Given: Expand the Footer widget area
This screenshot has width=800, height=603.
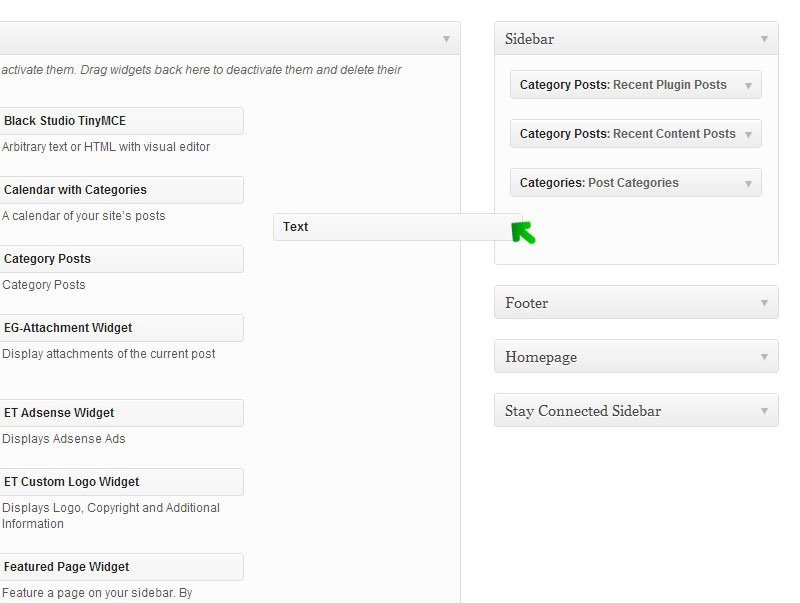Looking at the screenshot, I should pos(764,303).
